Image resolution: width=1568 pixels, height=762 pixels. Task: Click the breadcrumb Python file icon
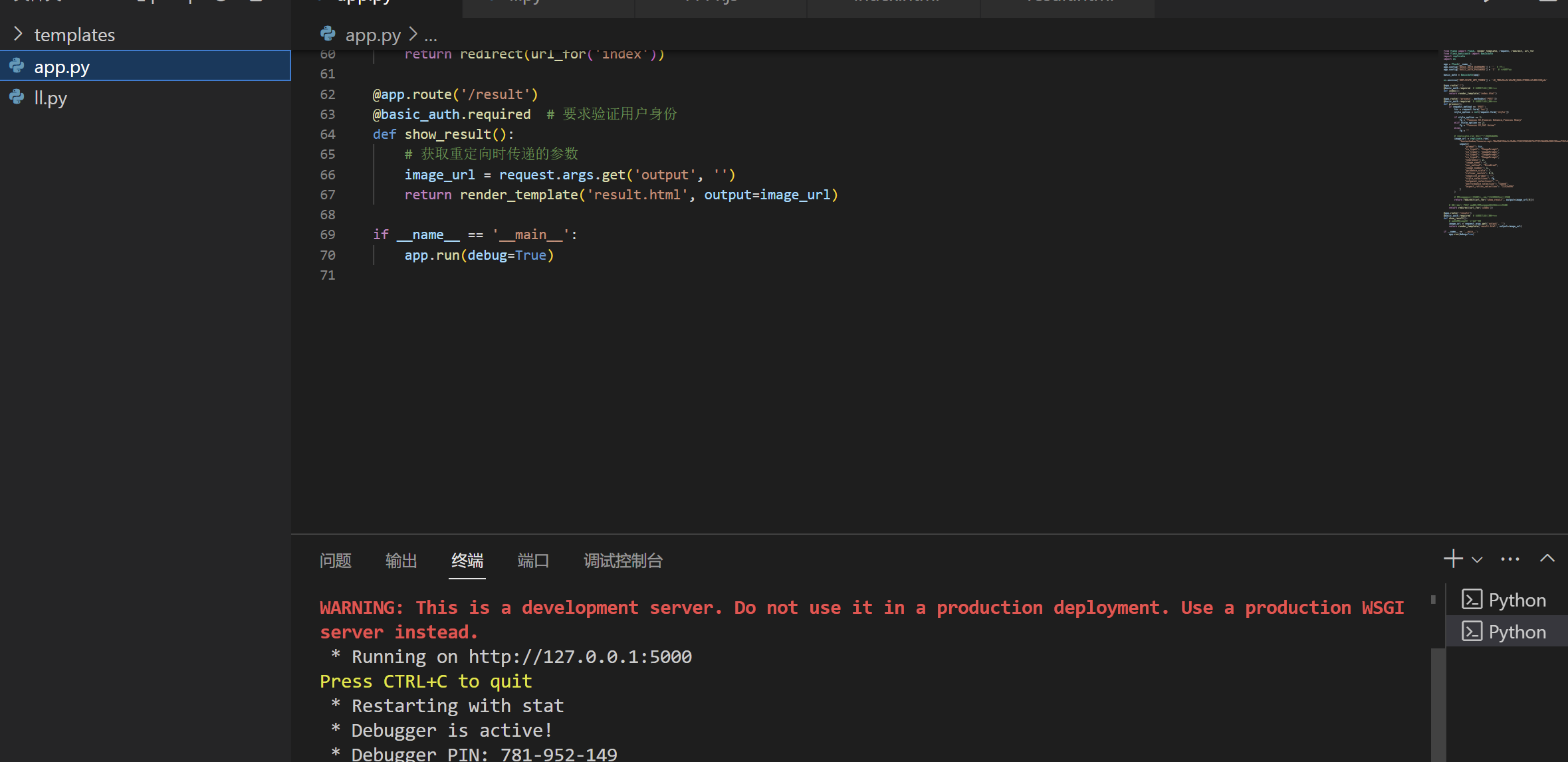click(x=328, y=33)
